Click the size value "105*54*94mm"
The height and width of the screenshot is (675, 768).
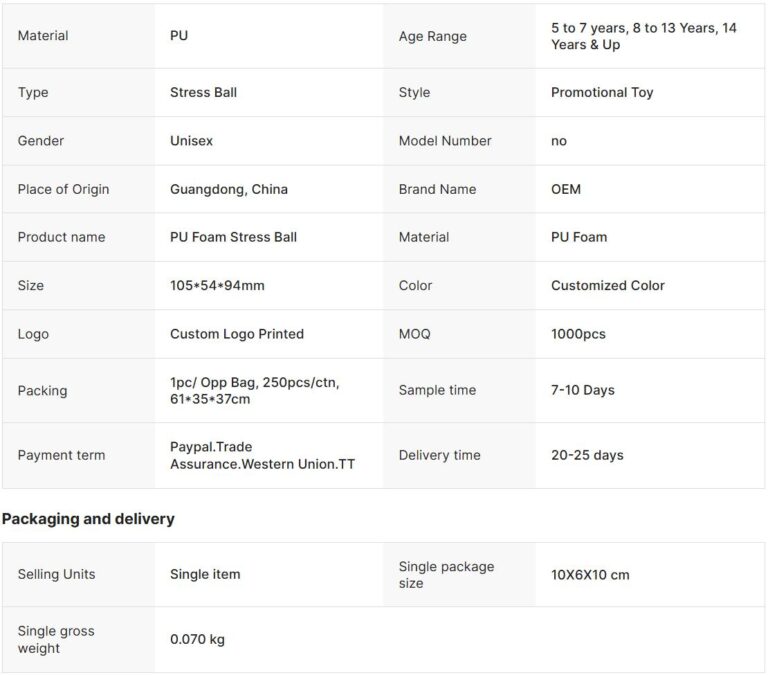point(217,285)
